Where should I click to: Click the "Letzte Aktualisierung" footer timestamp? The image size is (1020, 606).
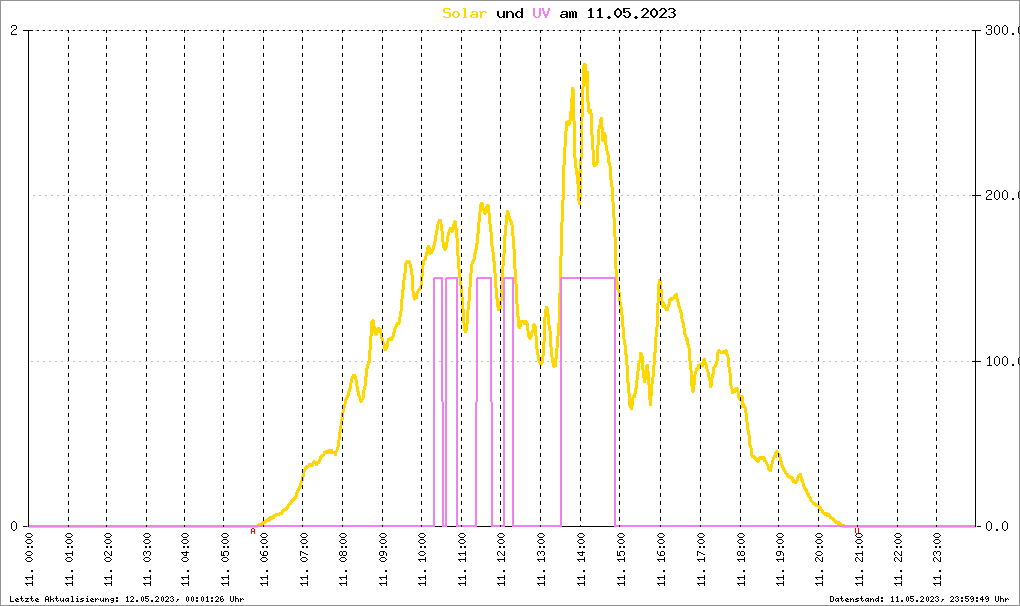click(127, 599)
